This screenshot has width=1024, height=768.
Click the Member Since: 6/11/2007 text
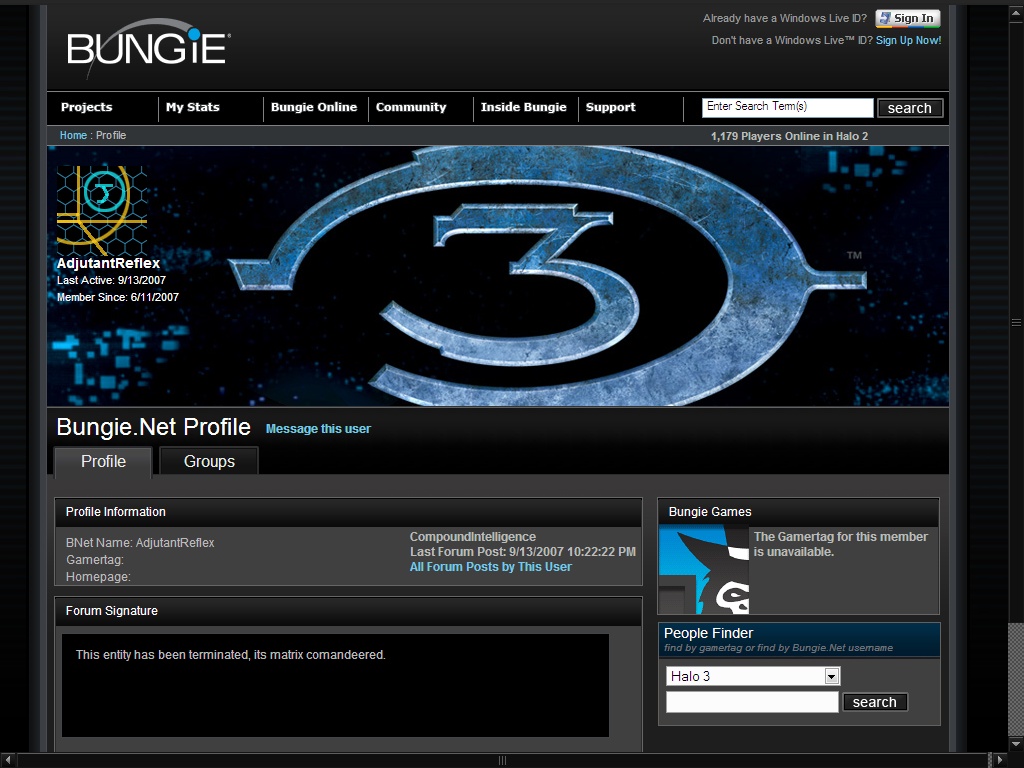[x=118, y=297]
